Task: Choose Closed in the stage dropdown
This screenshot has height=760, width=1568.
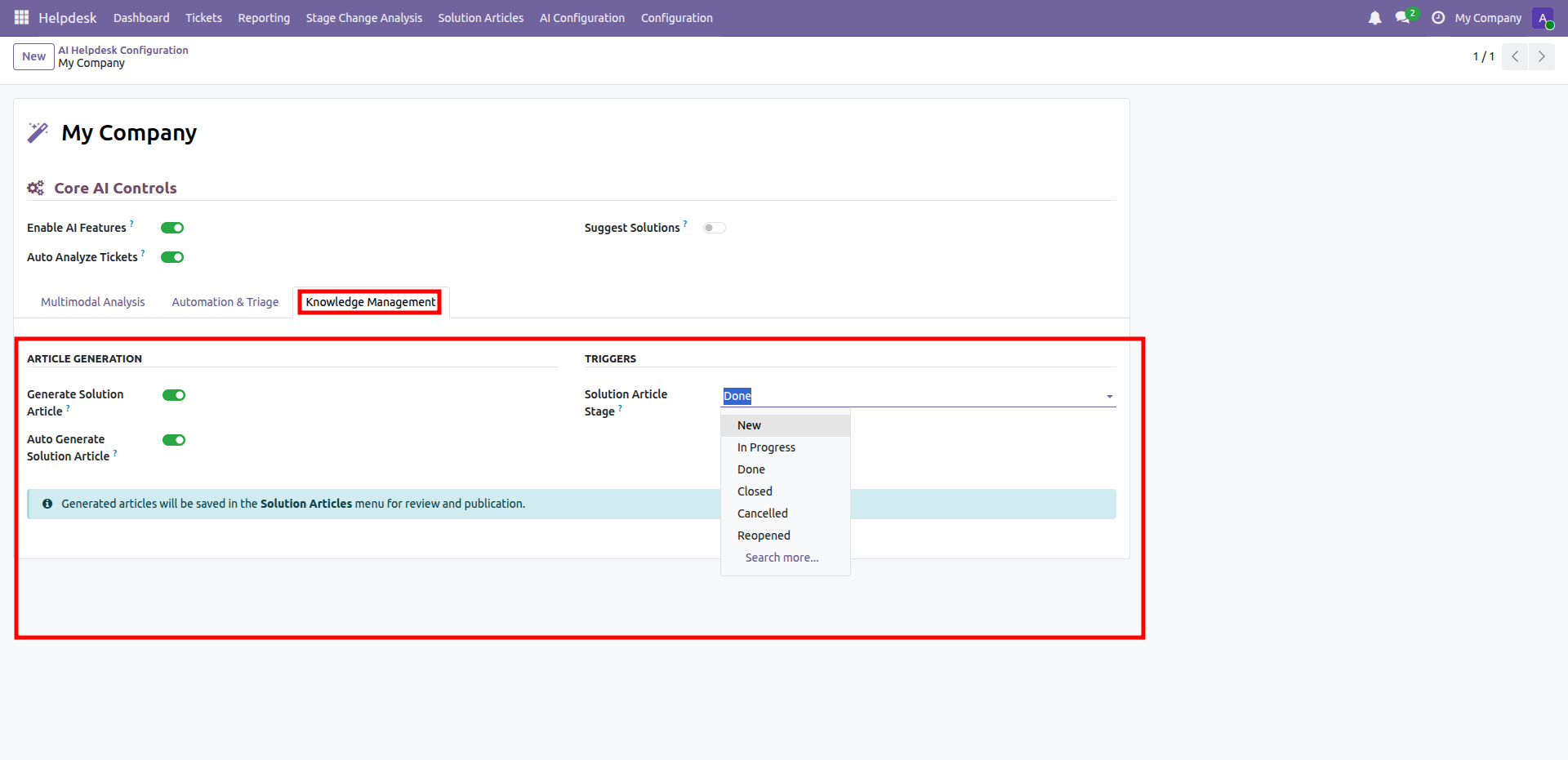Action: (x=786, y=491)
